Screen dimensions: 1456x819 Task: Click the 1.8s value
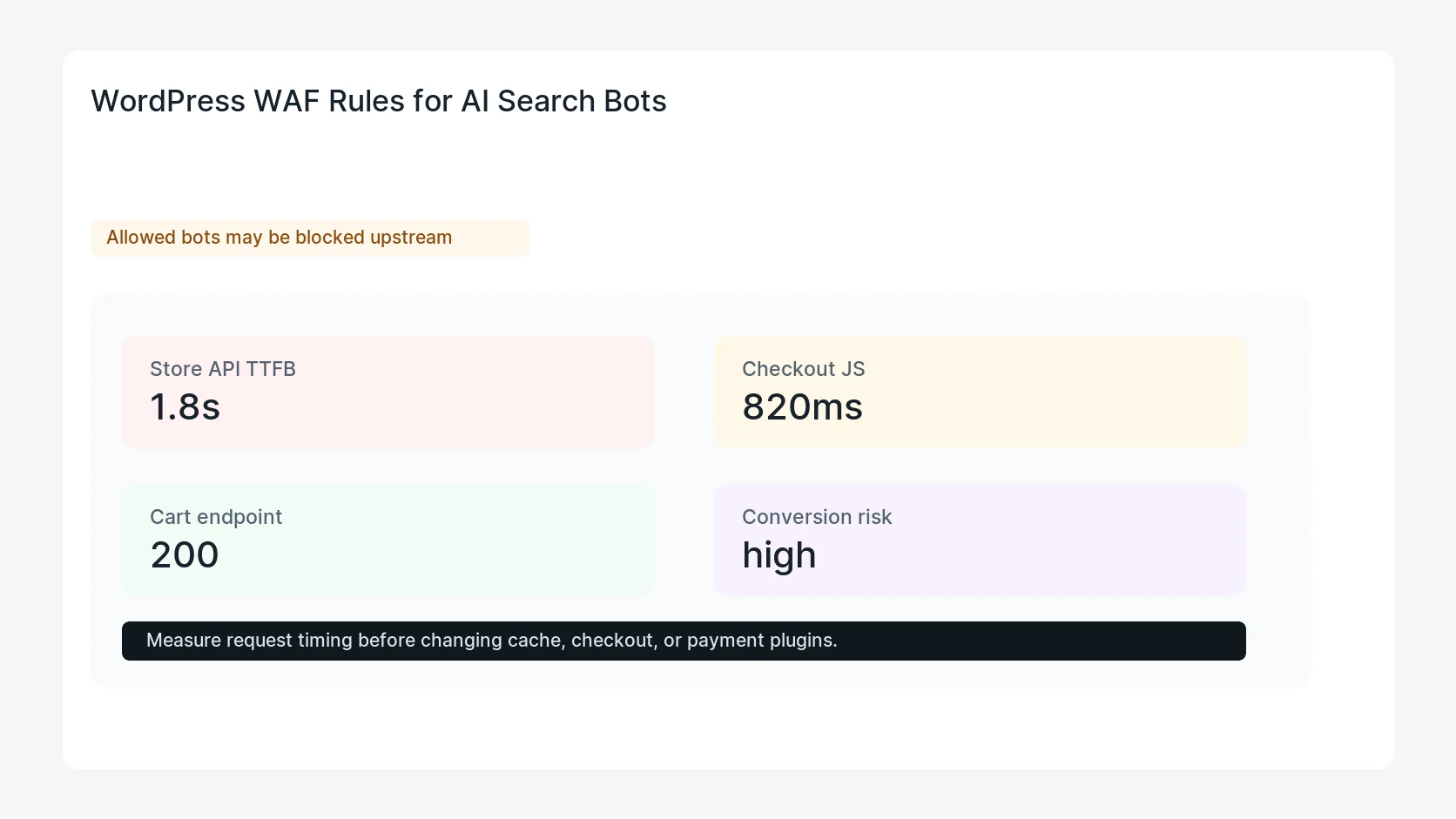[x=185, y=407]
